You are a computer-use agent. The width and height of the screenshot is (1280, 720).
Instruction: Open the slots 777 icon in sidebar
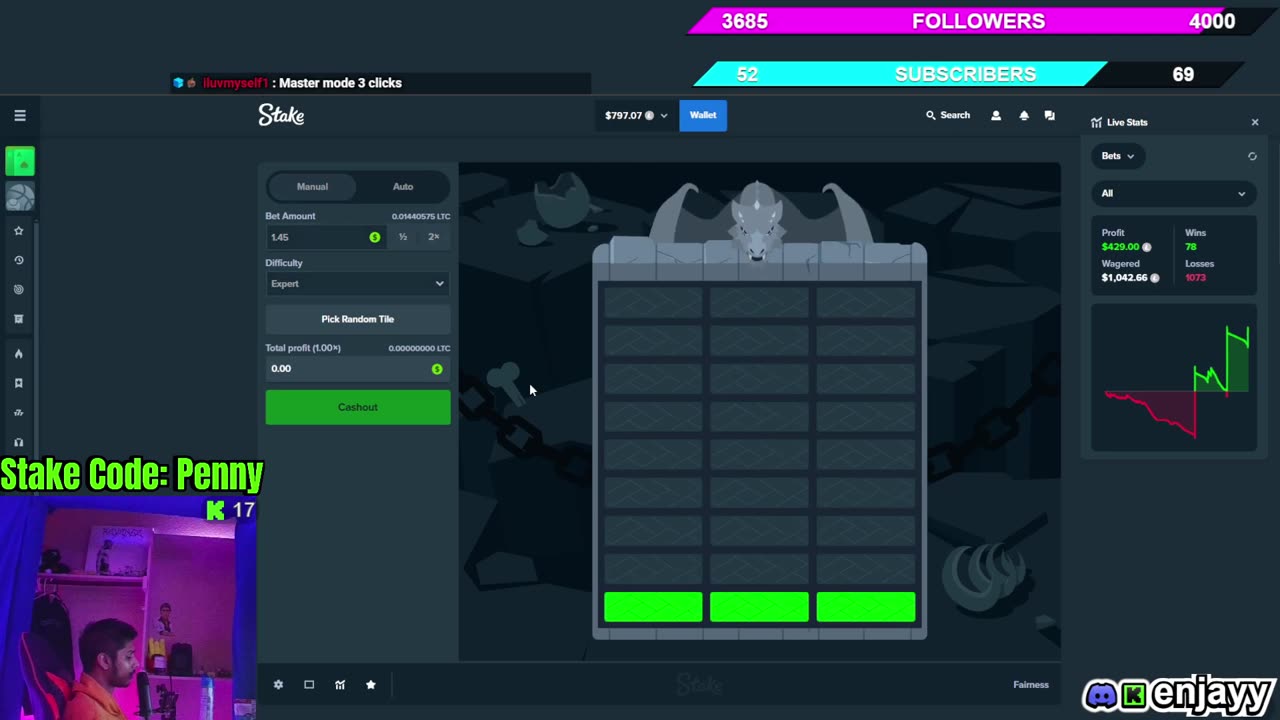pos(18,413)
